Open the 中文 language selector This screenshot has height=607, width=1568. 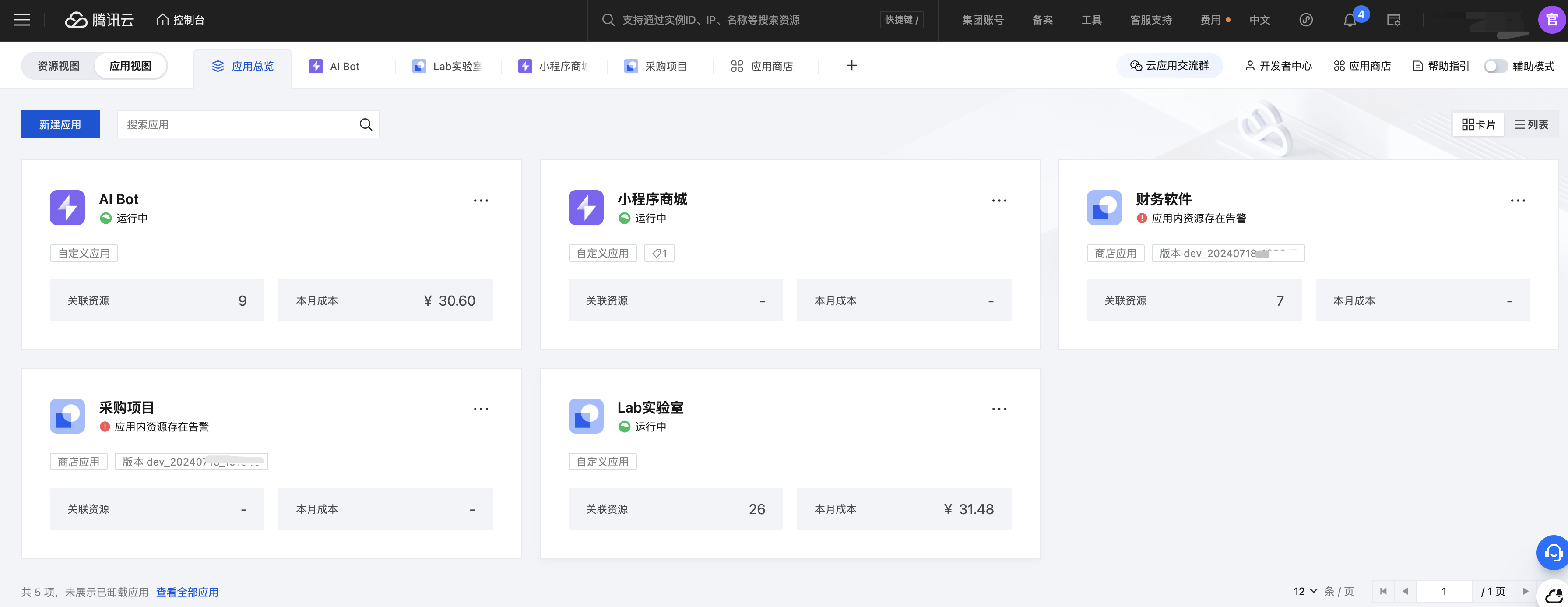coord(1259,20)
